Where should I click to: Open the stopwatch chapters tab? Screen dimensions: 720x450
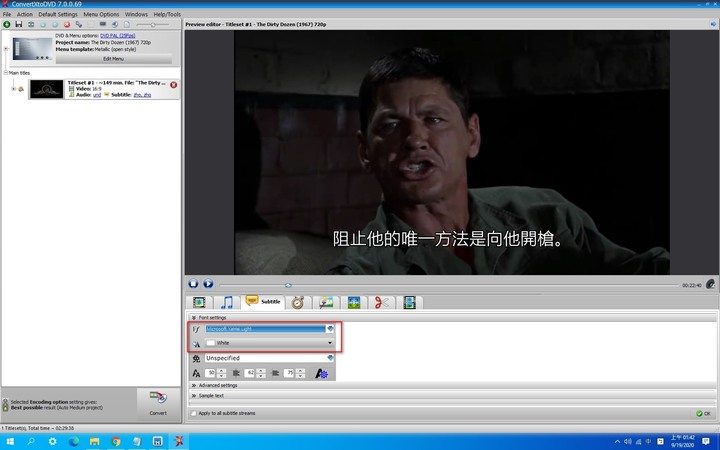(x=298, y=302)
